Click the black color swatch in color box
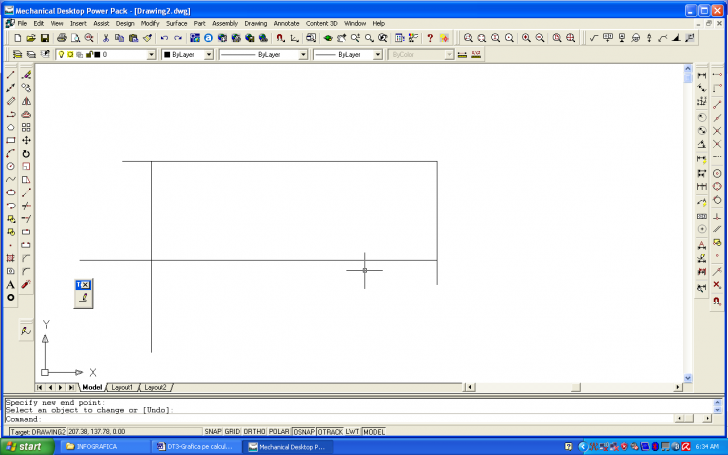 click(x=167, y=55)
